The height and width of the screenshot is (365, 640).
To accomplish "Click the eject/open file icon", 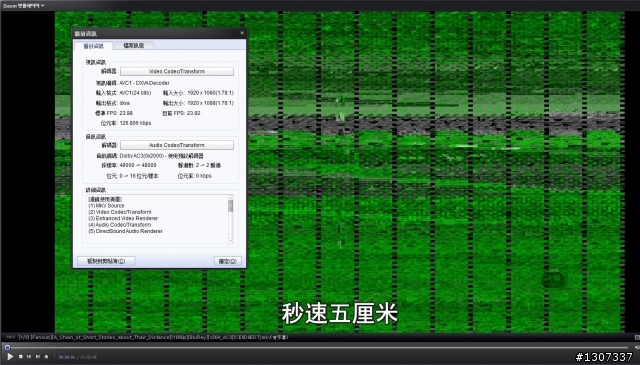I will click(47, 356).
